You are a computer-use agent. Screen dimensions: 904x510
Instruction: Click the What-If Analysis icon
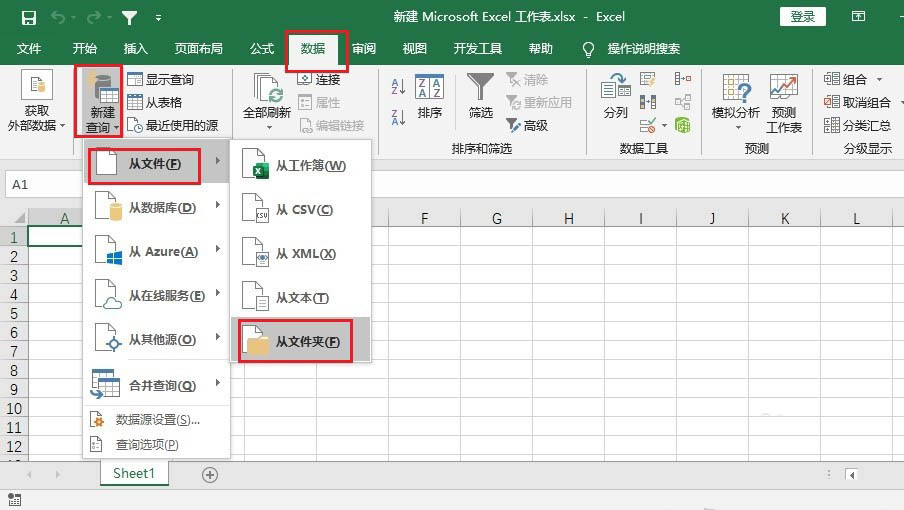(736, 90)
